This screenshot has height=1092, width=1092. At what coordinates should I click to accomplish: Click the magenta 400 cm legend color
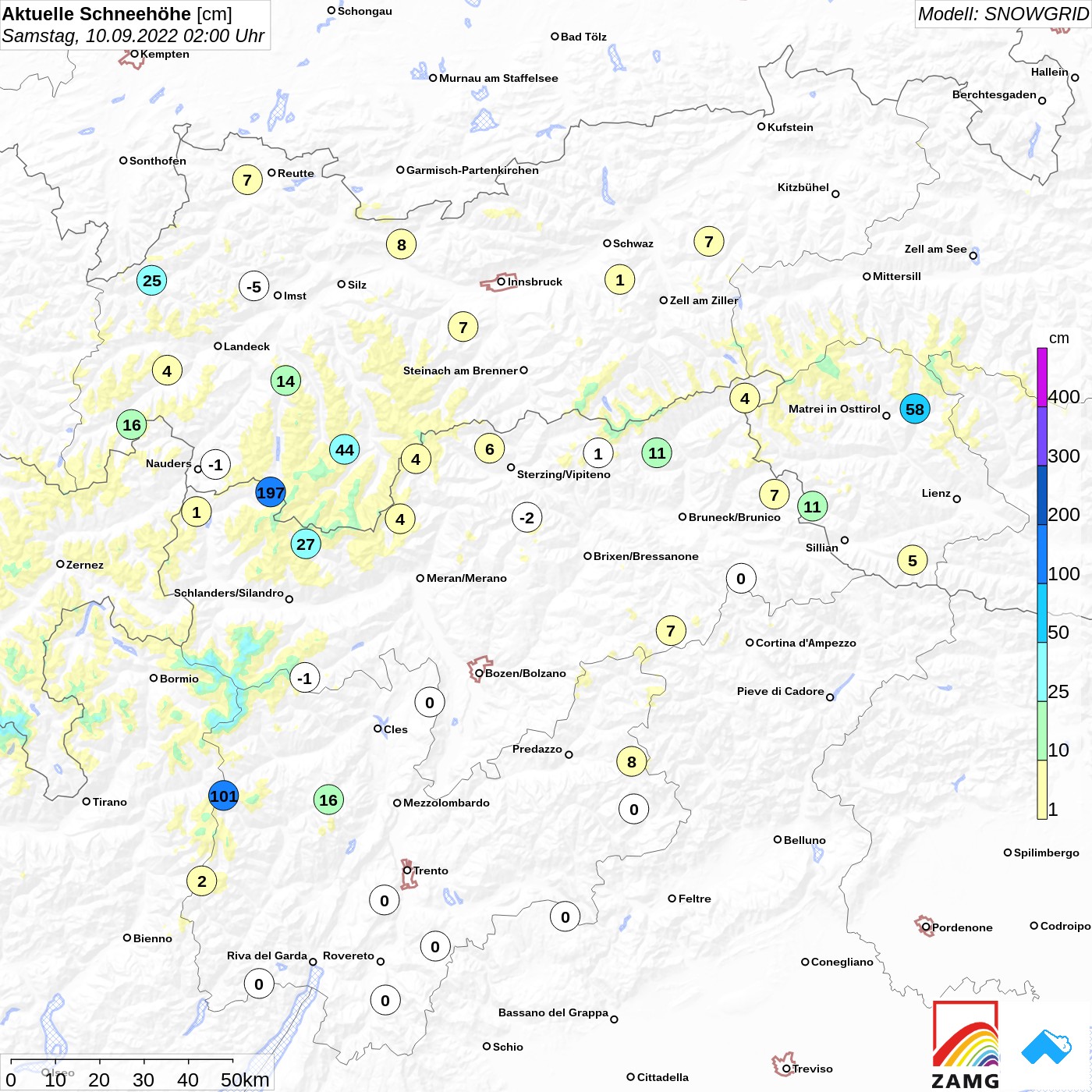tap(1042, 378)
